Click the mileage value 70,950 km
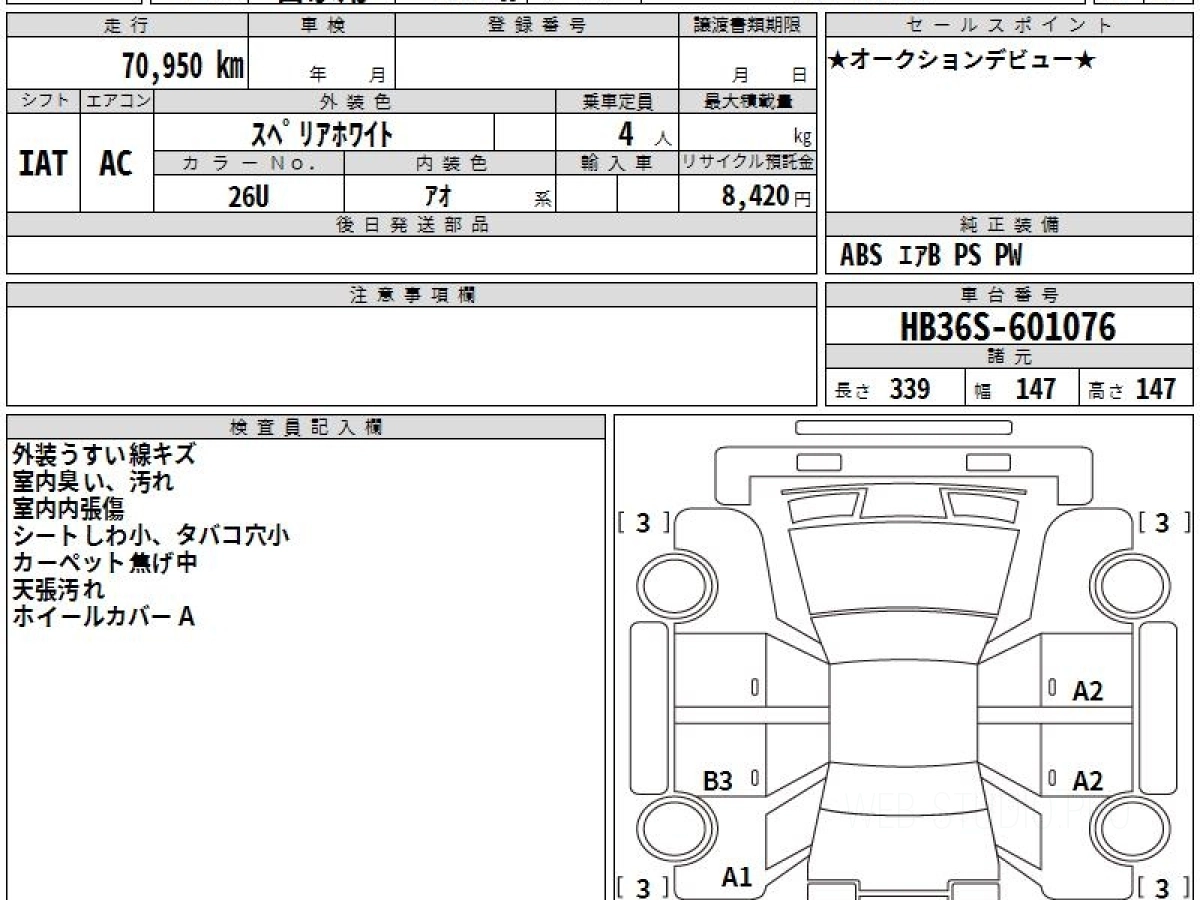Viewport: 1200px width, 900px height. [182, 67]
